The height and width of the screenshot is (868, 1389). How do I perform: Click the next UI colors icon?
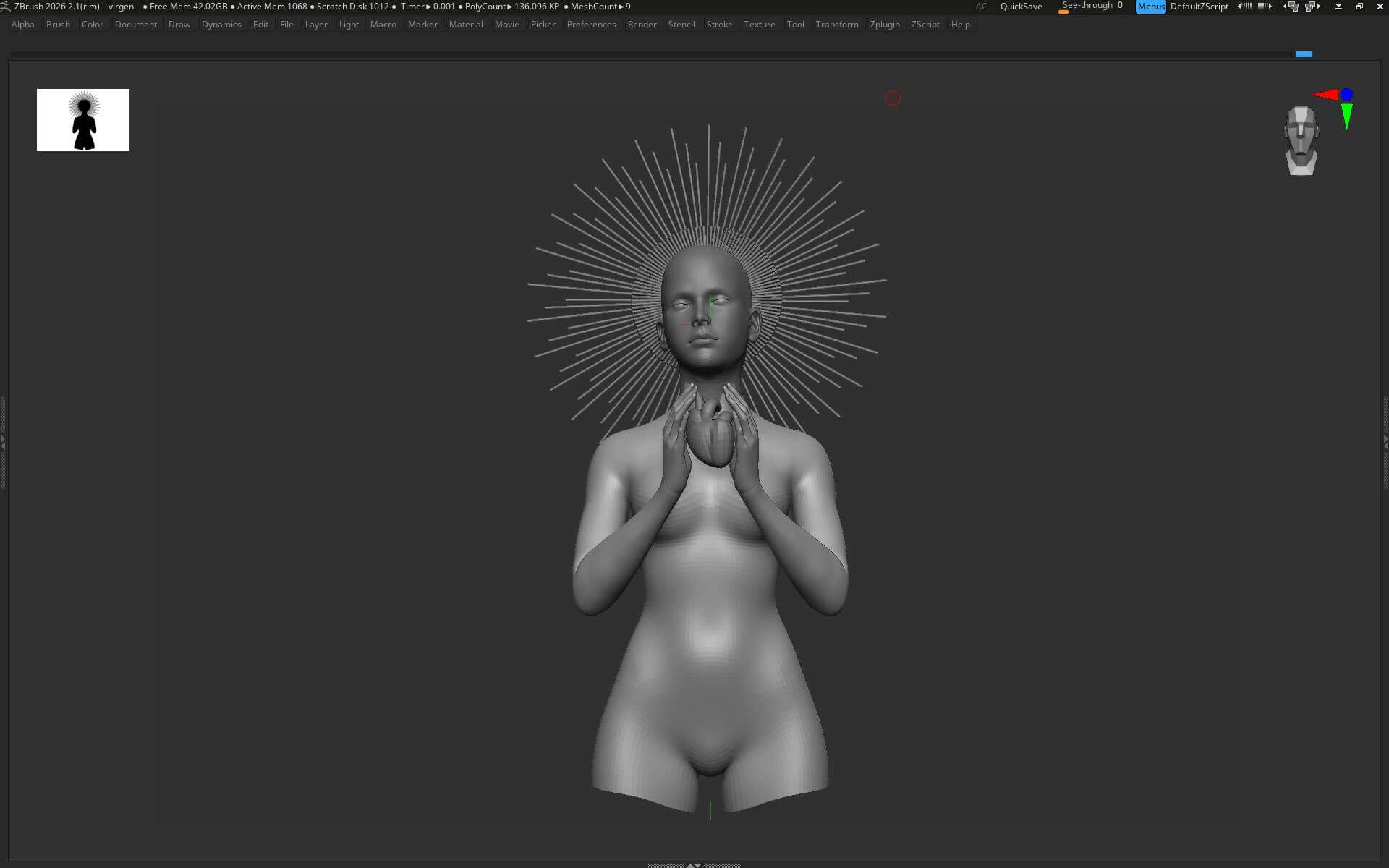click(1265, 6)
